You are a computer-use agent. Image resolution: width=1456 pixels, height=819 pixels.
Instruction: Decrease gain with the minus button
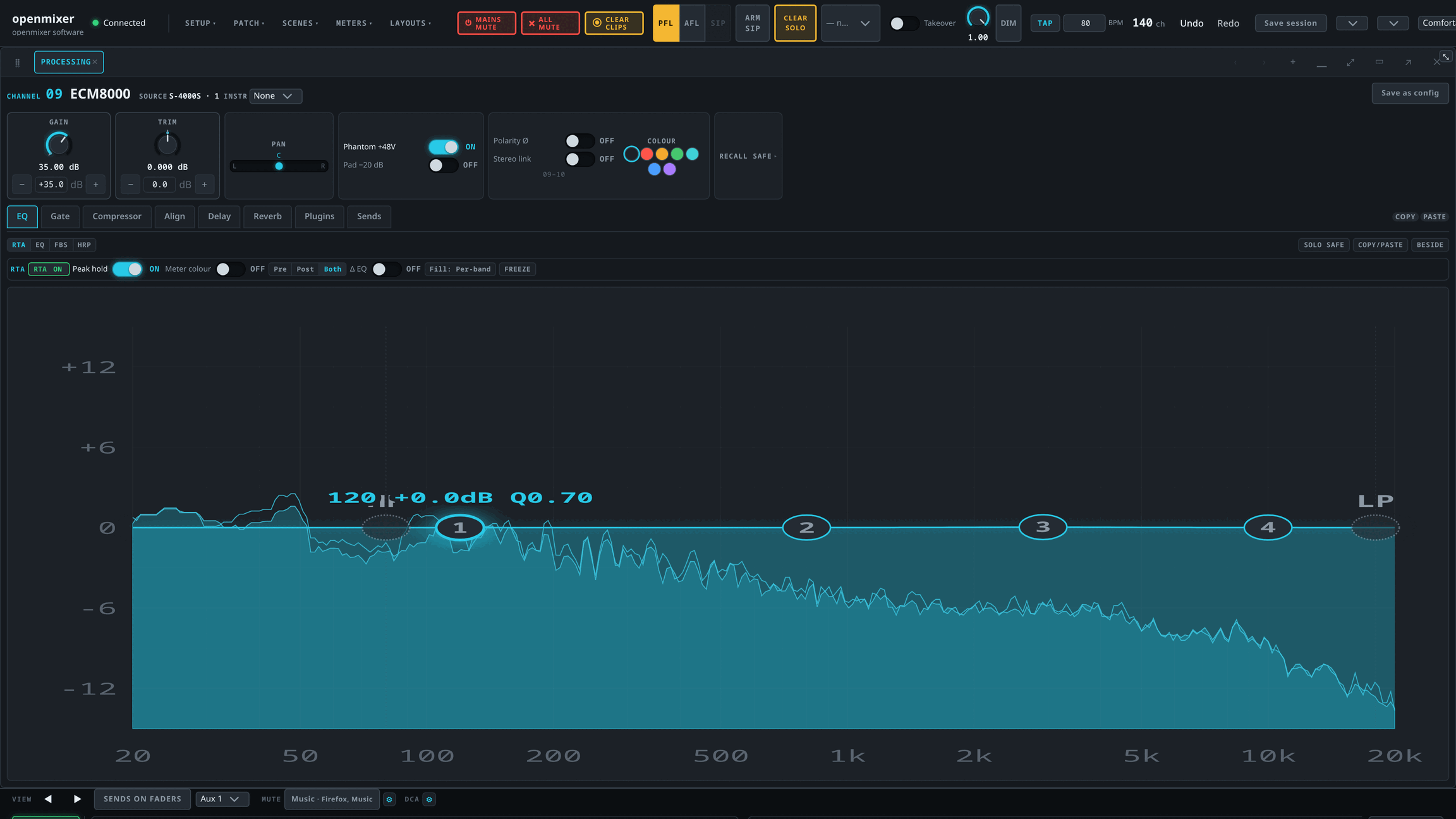click(22, 185)
